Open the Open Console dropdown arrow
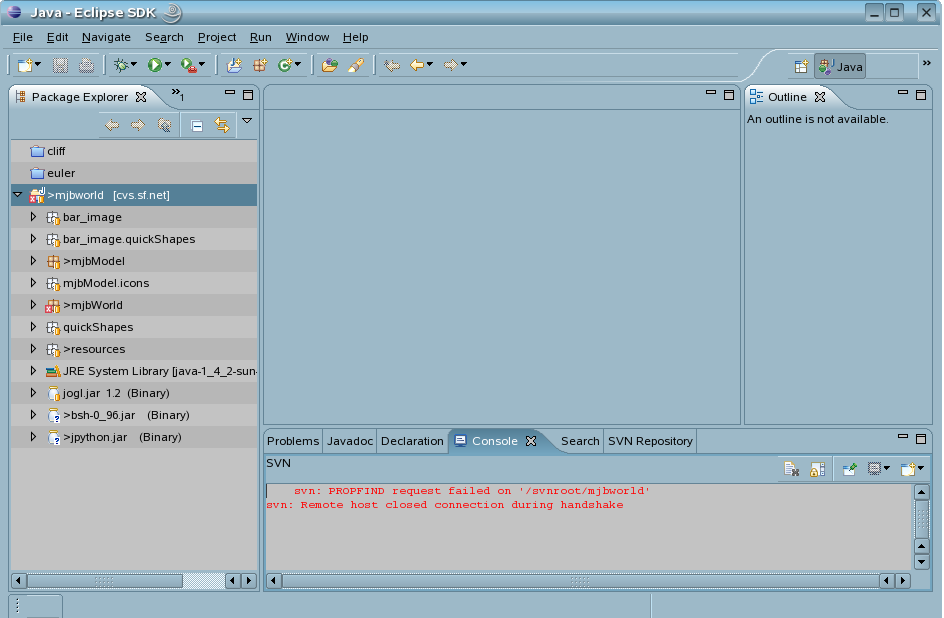 point(920,468)
